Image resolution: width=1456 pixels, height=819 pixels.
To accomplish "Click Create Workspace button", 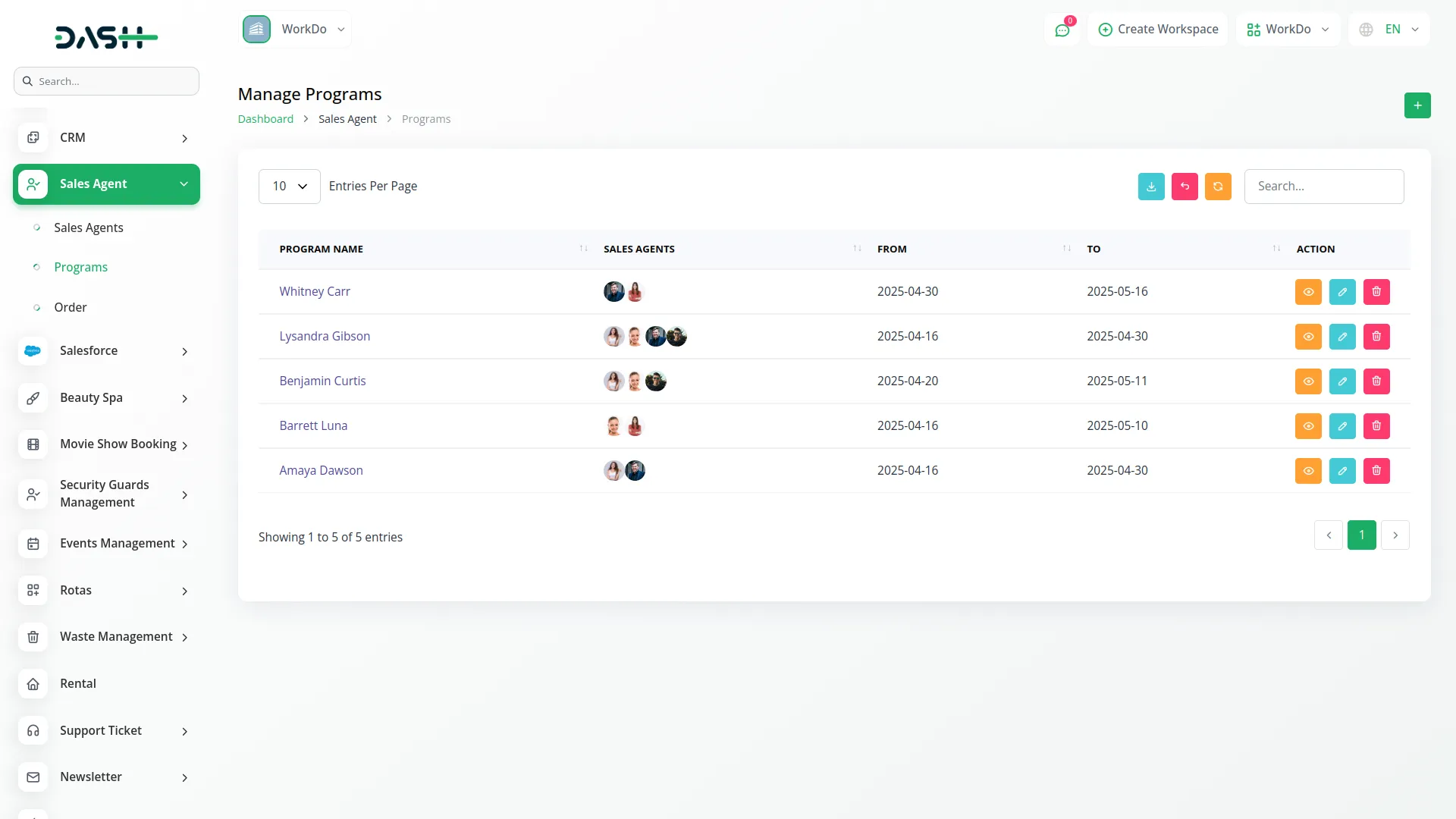I will 1157,30.
